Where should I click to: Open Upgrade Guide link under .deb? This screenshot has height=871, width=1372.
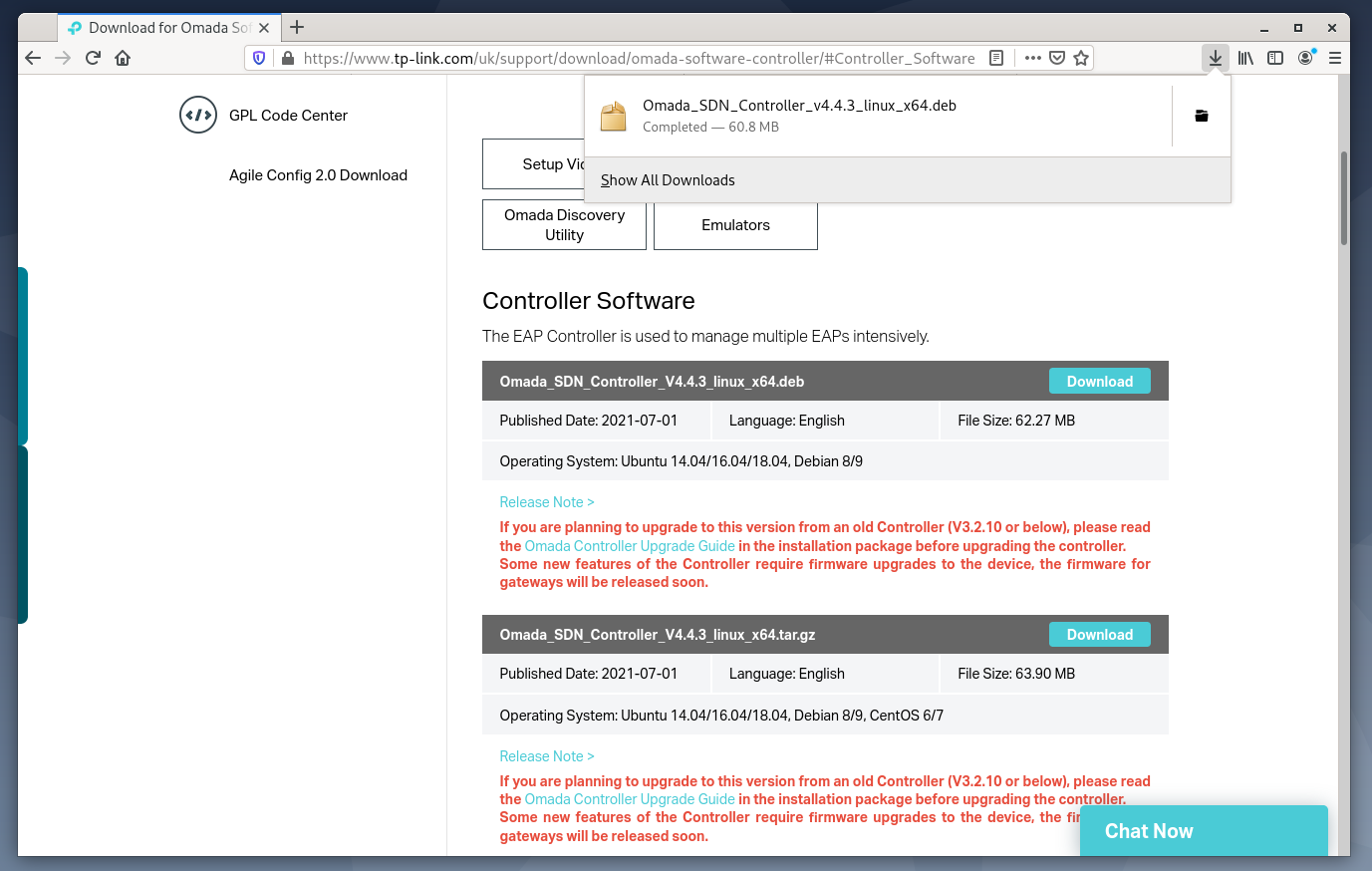pos(630,546)
